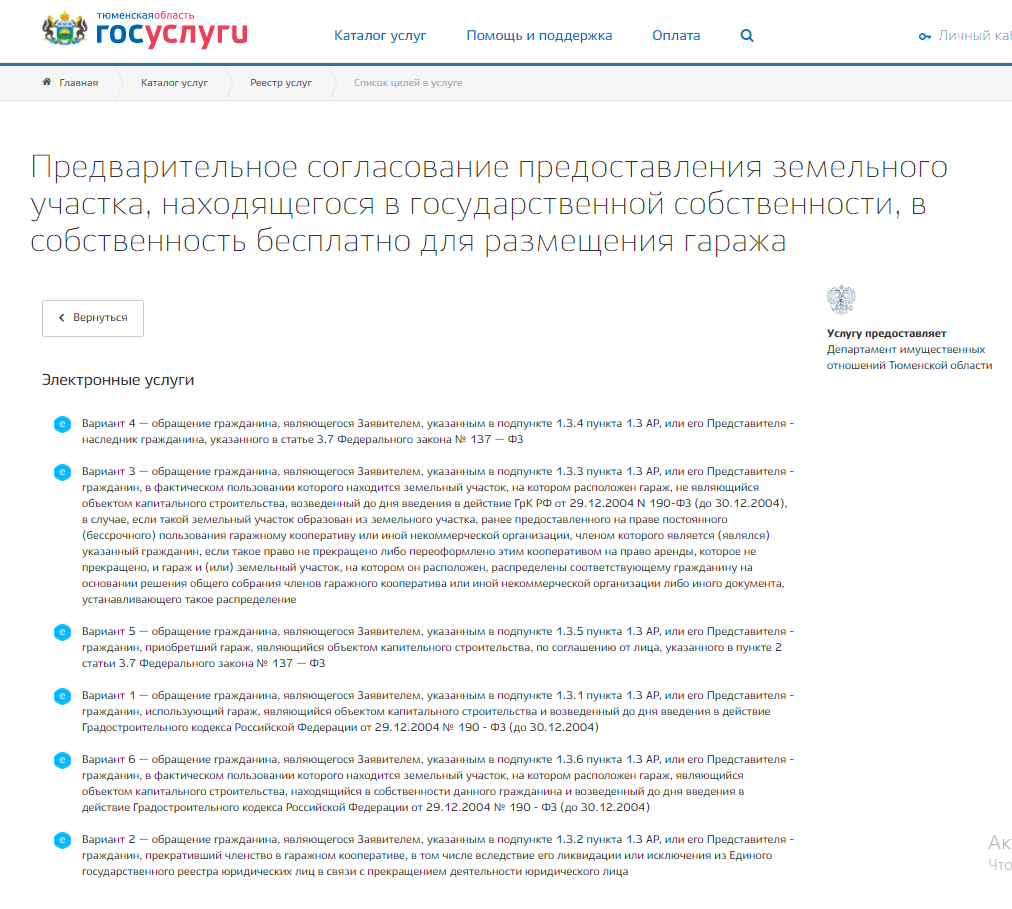This screenshot has height=909, width=1012.
Task: Click the e-service icon for Вариант 1
Action: click(x=62, y=695)
